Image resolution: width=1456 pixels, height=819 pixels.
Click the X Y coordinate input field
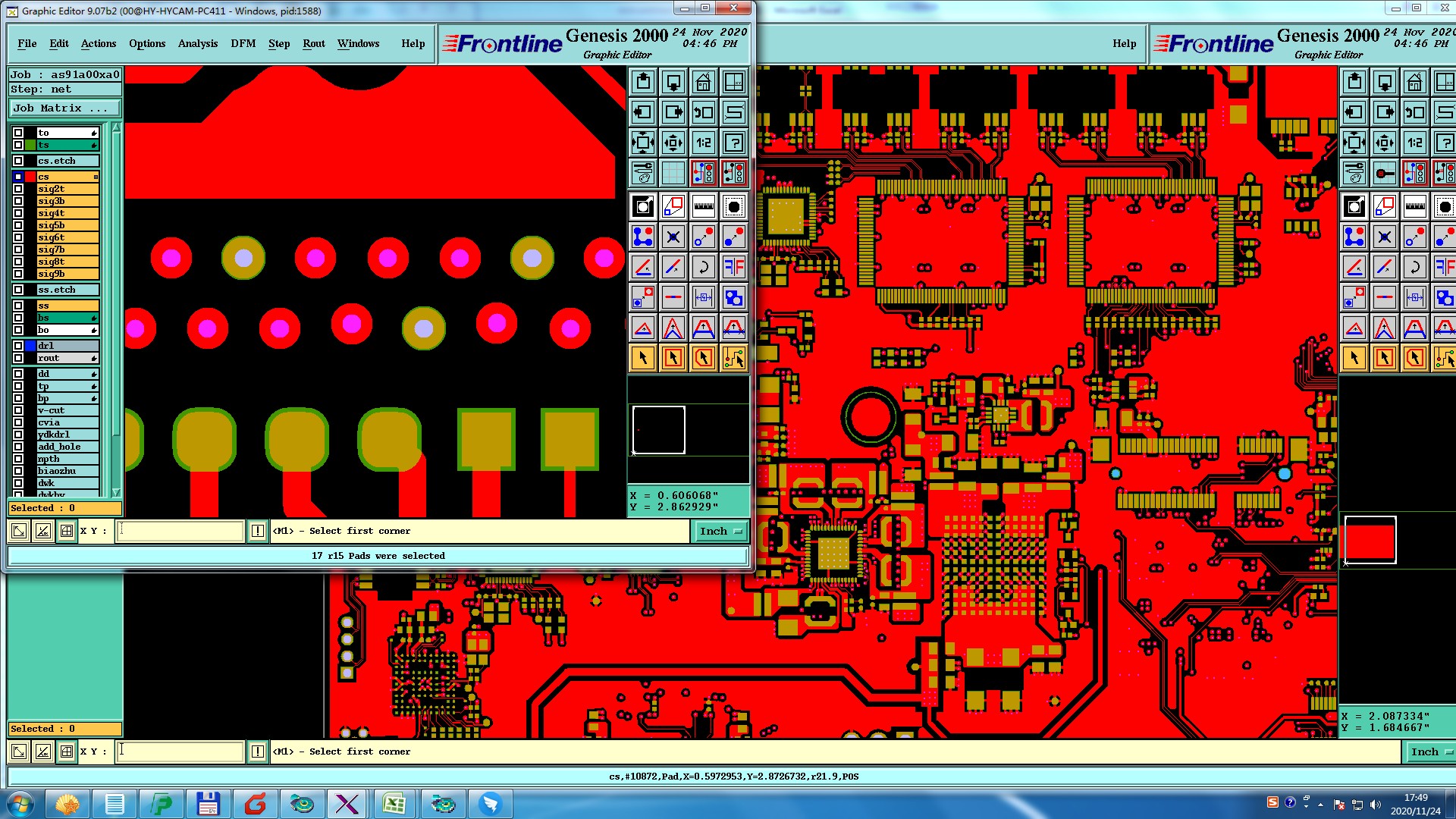pyautogui.click(x=180, y=531)
